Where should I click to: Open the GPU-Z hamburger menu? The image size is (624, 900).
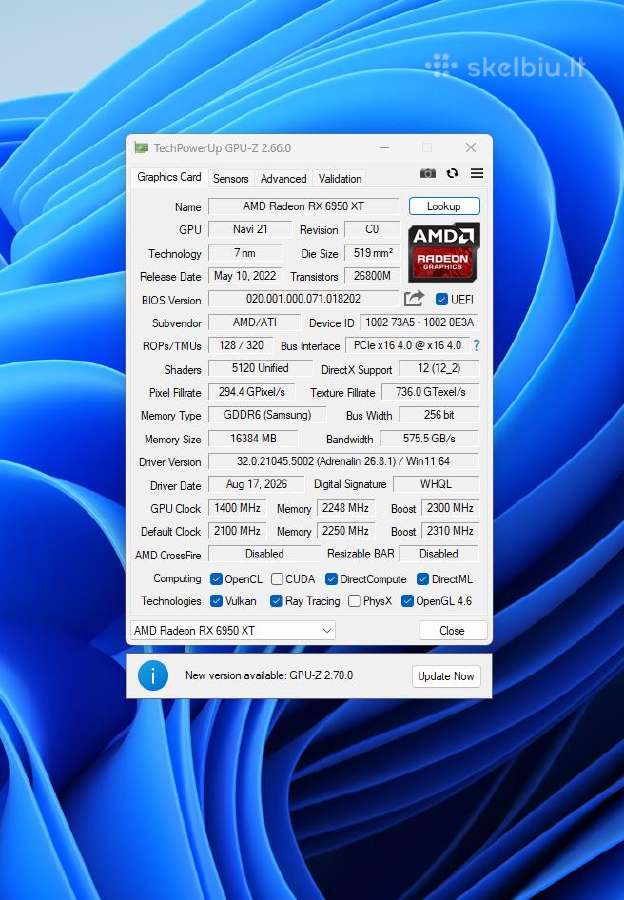pos(476,173)
